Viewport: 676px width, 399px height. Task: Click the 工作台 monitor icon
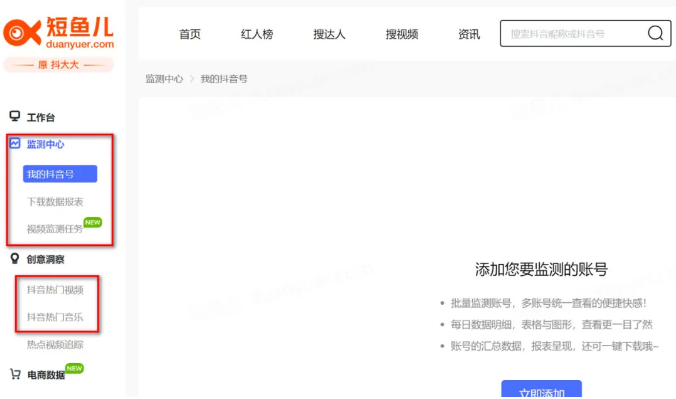point(15,116)
